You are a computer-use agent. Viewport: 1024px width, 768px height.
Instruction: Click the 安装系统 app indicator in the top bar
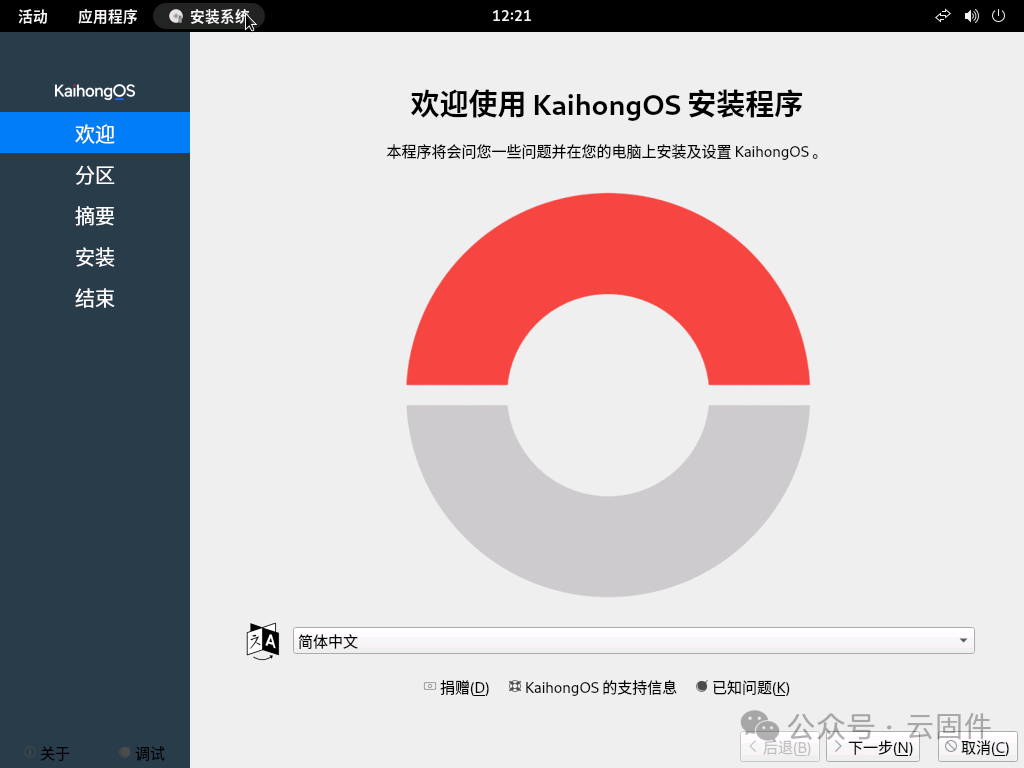(x=209, y=16)
